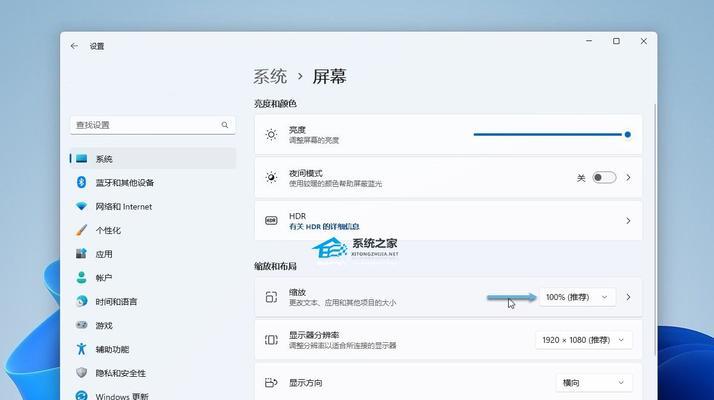This screenshot has height=400, width=714.
Task: Click the 设置 window title text
Action: click(x=97, y=46)
